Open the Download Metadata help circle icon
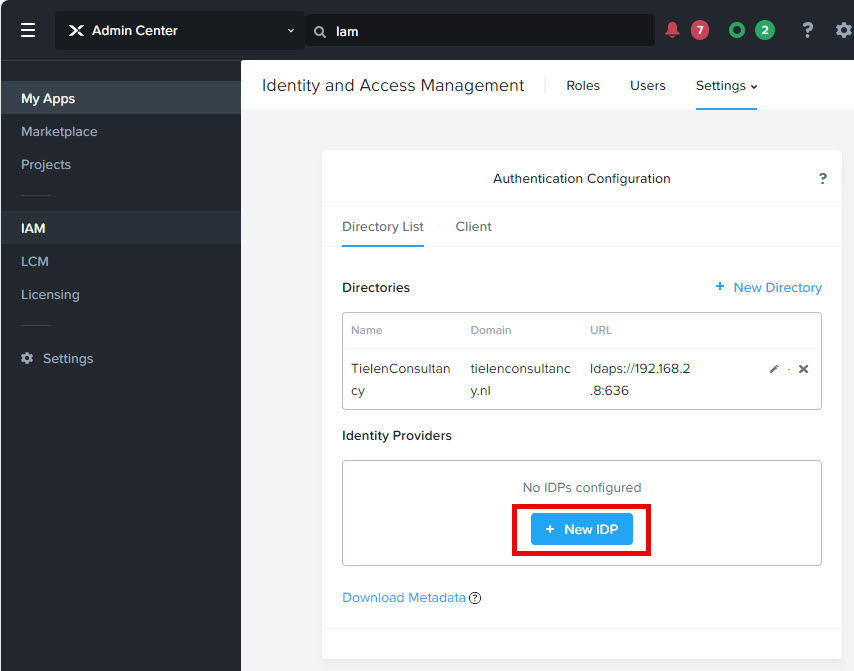854x671 pixels. 475,598
